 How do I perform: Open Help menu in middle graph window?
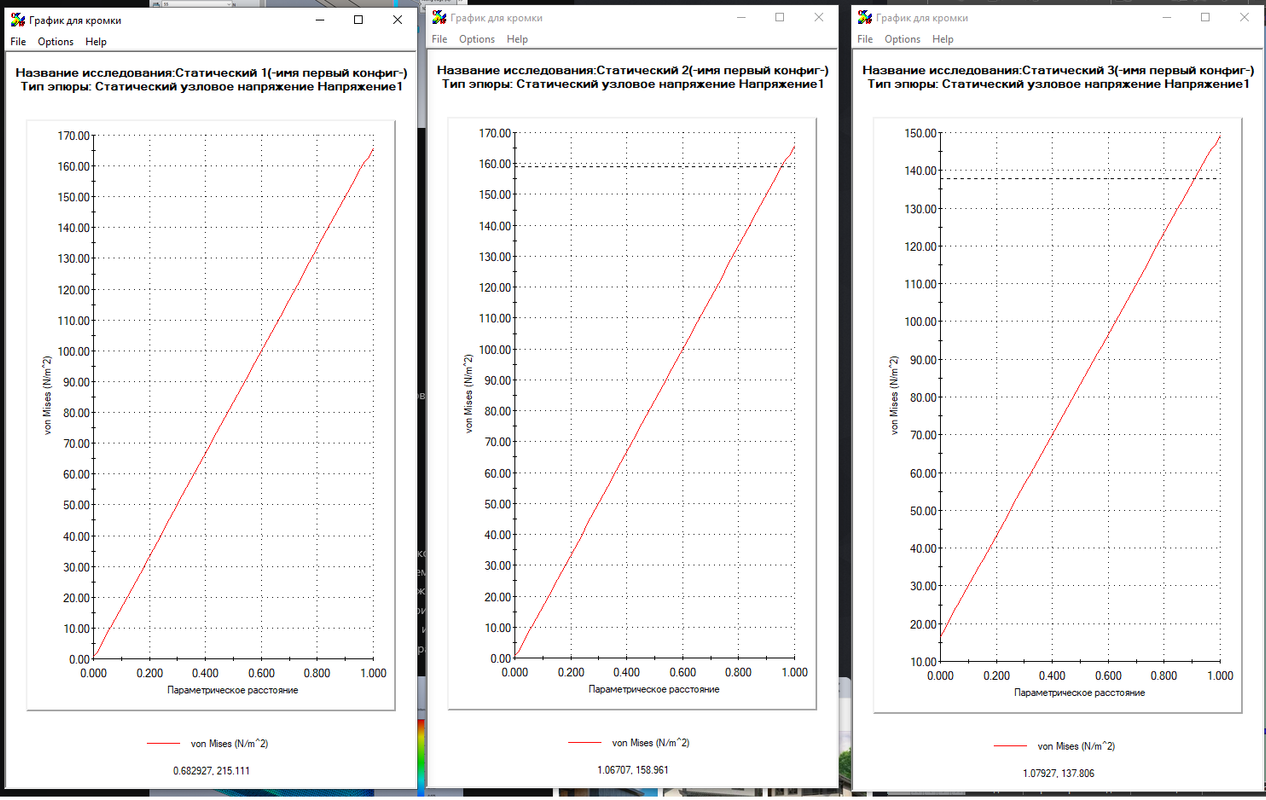517,39
